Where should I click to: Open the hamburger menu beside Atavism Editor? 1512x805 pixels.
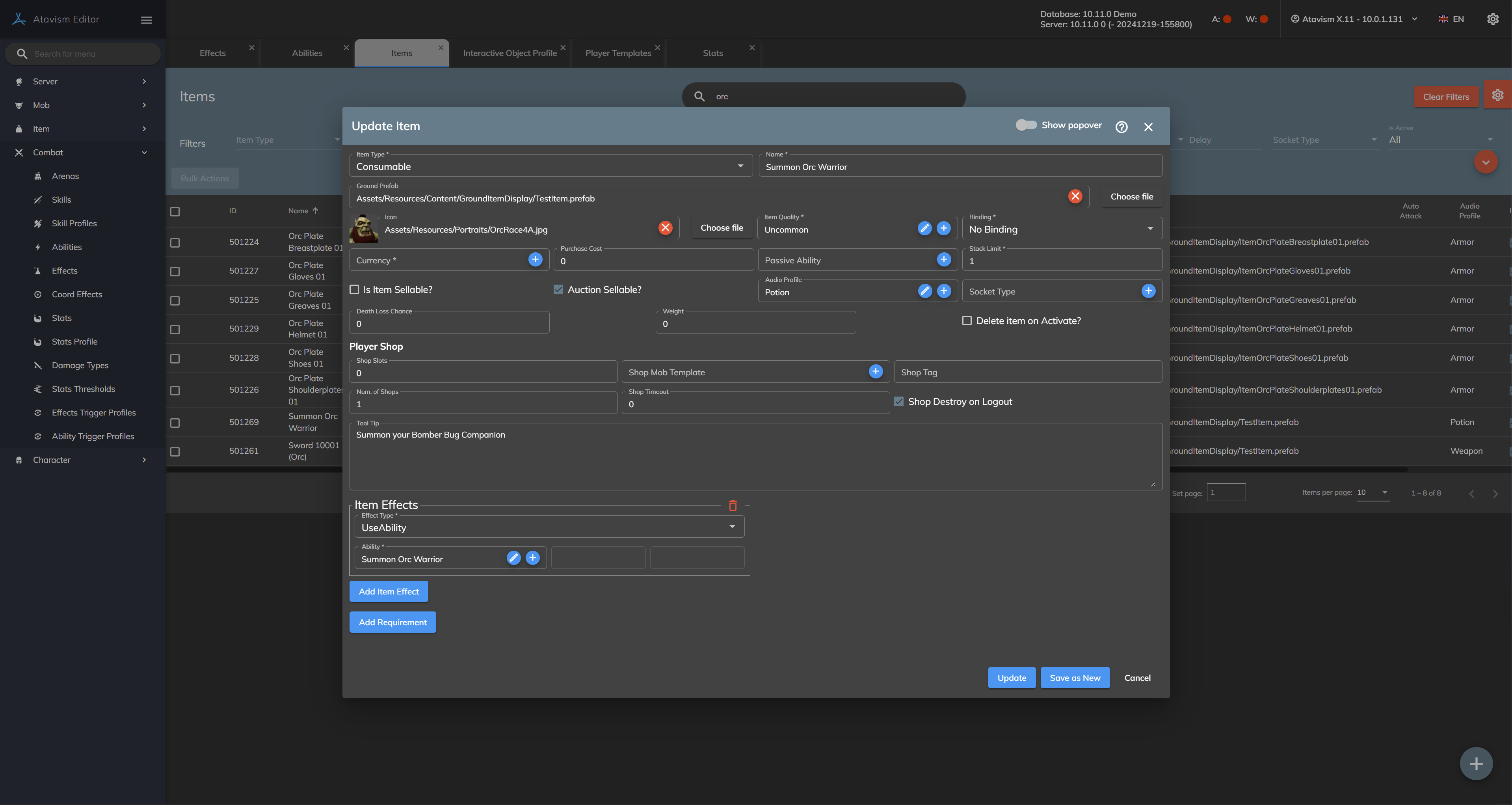coord(147,20)
